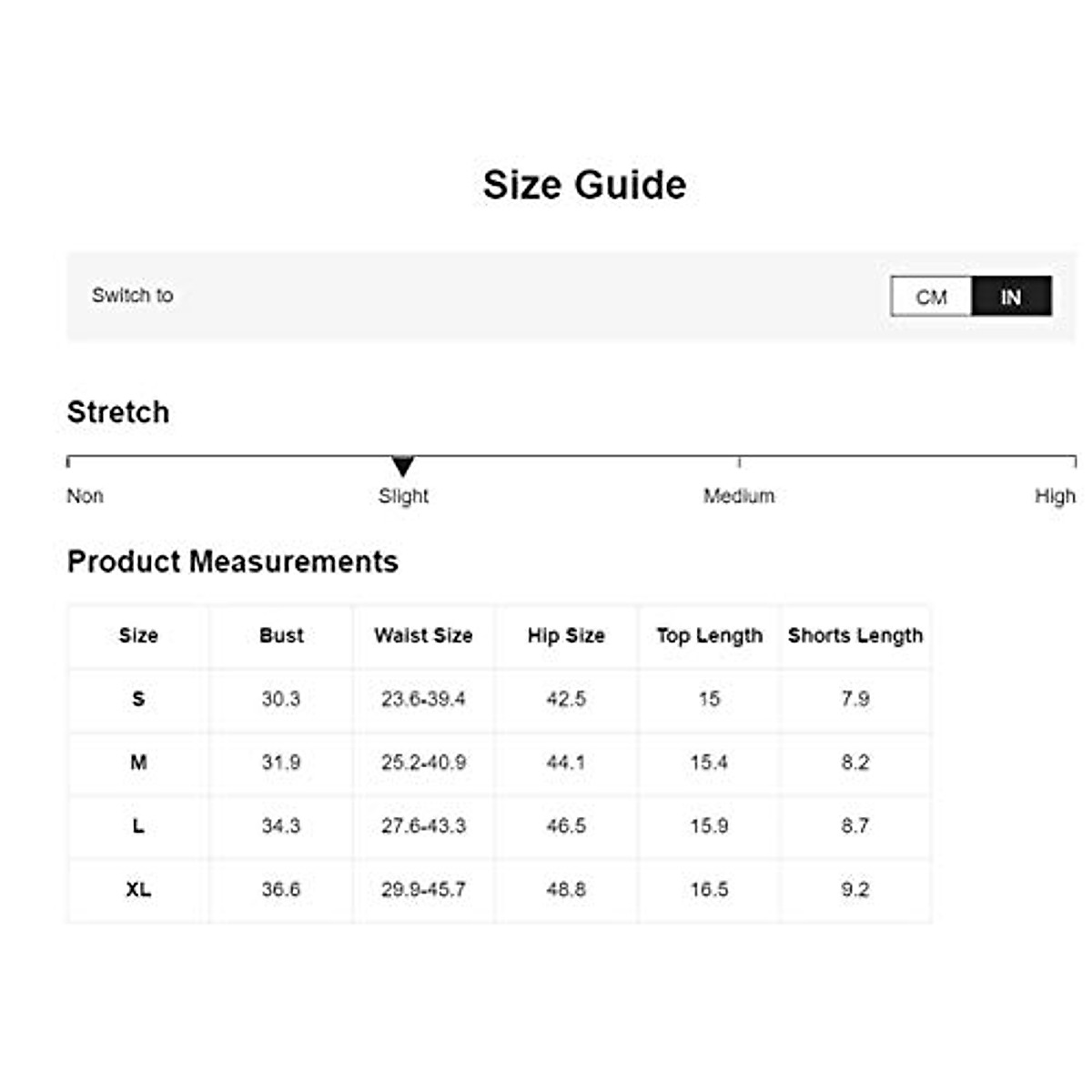Viewport: 1092px width, 1092px height.
Task: Select the L size row label
Action: coord(138,826)
